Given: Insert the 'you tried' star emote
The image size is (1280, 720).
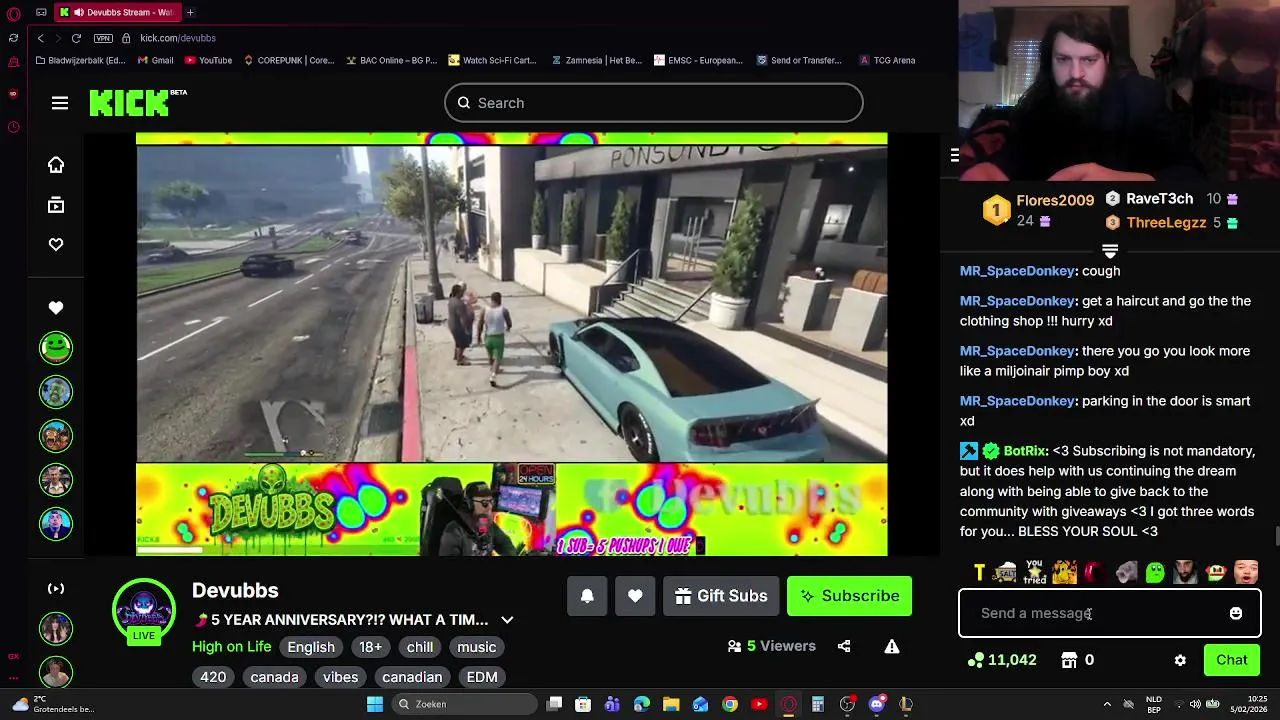Looking at the screenshot, I should [1035, 573].
